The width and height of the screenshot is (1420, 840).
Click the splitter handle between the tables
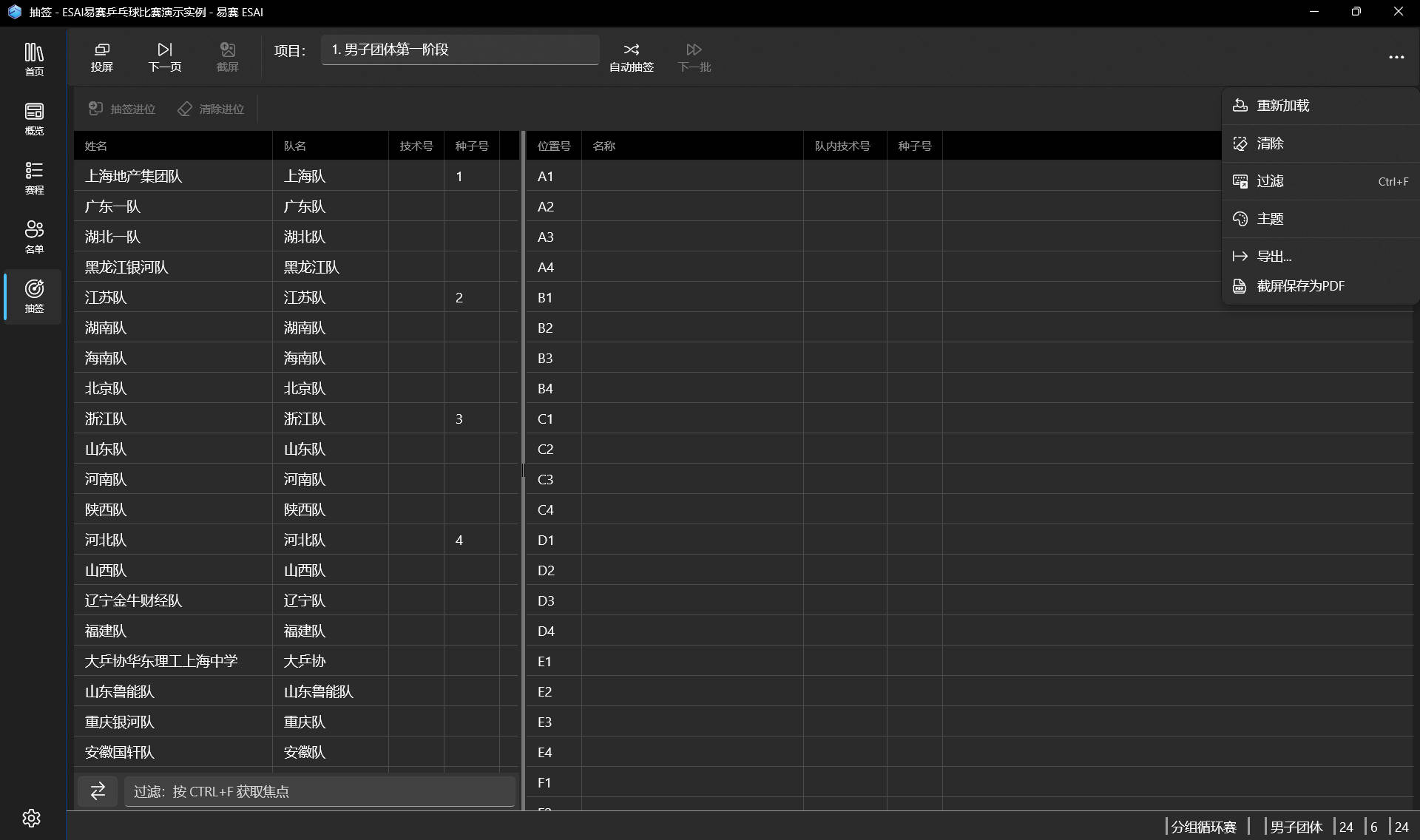tap(523, 470)
